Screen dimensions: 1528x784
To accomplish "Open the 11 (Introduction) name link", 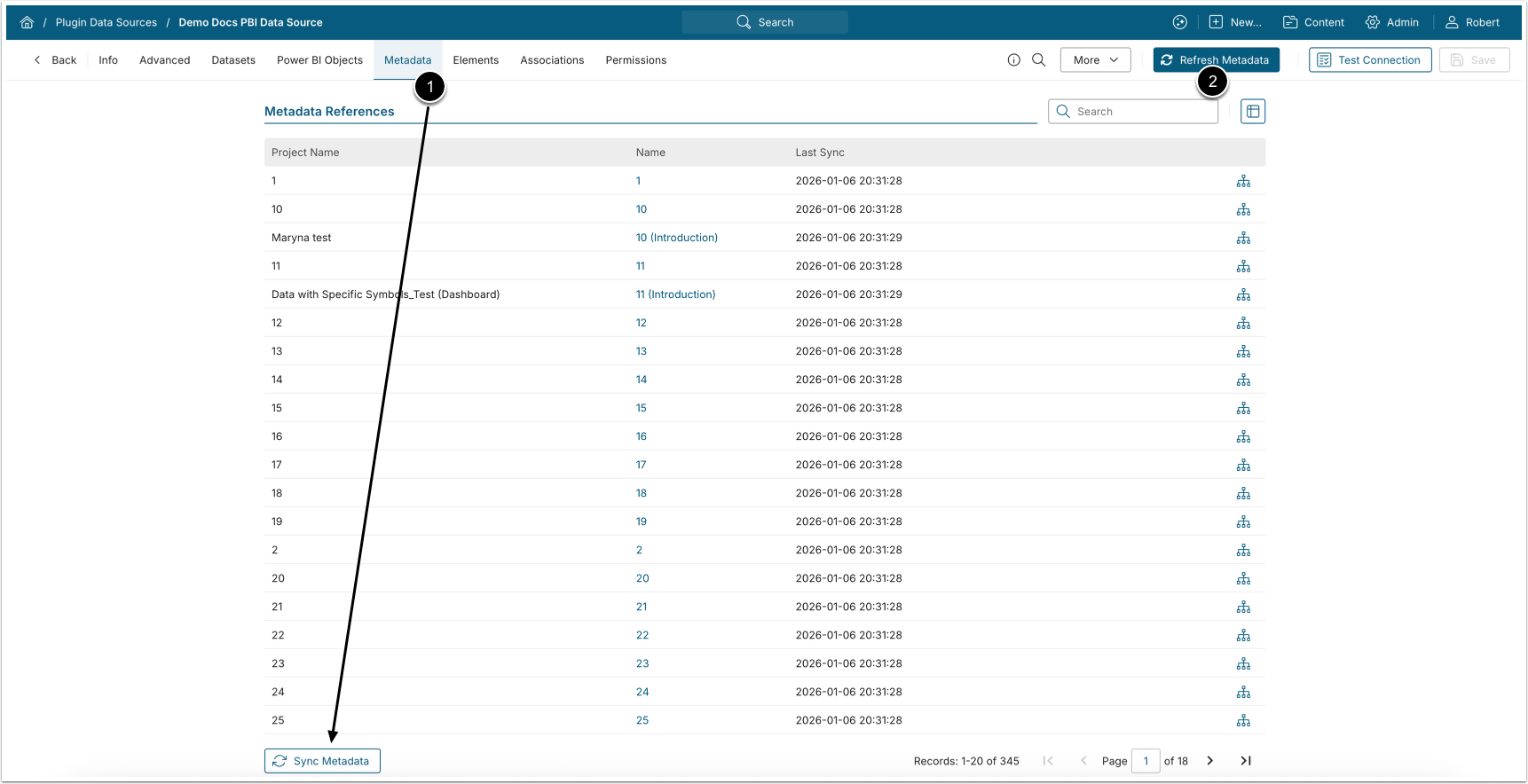I will tap(675, 294).
